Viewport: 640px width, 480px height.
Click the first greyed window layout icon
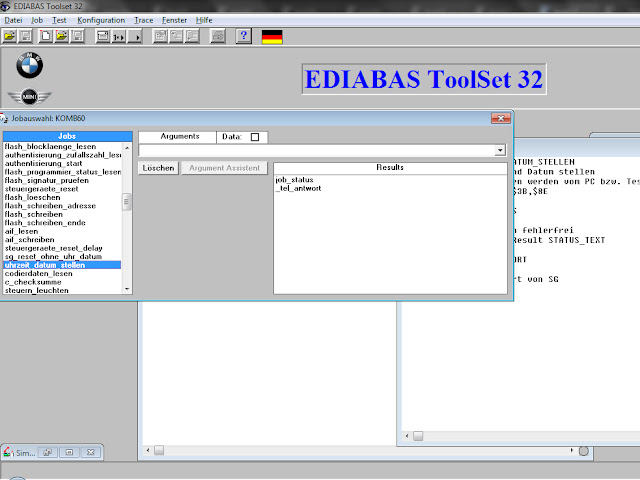(x=160, y=36)
